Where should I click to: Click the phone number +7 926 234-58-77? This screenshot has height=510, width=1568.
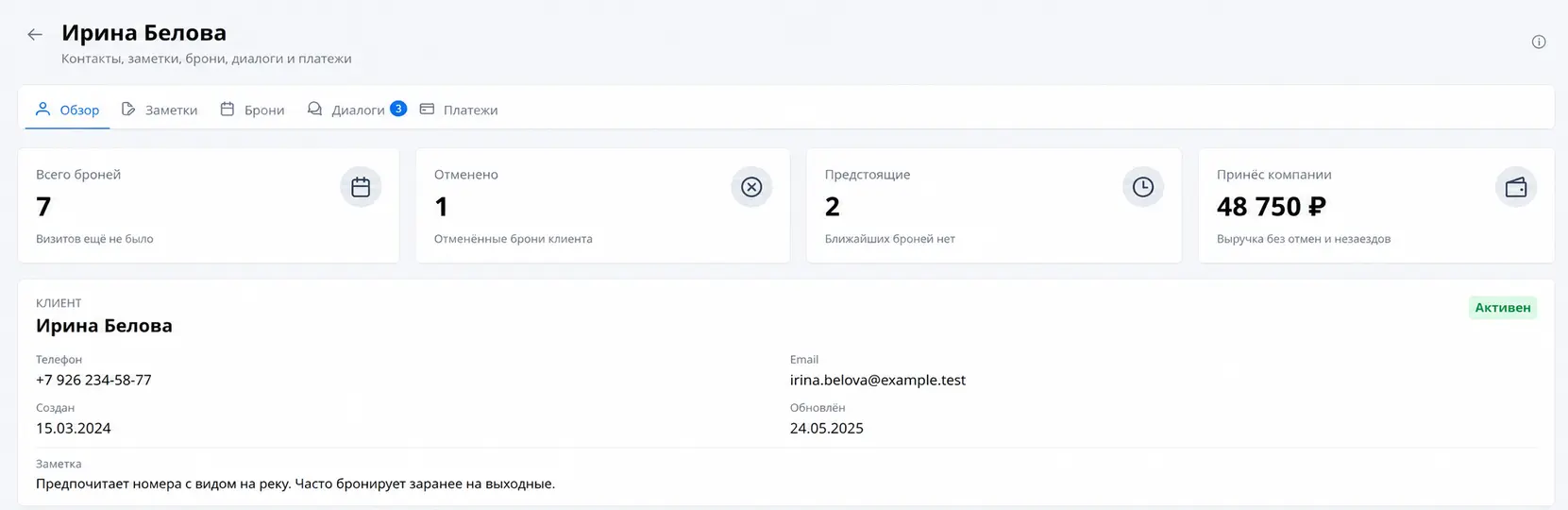[x=93, y=380]
